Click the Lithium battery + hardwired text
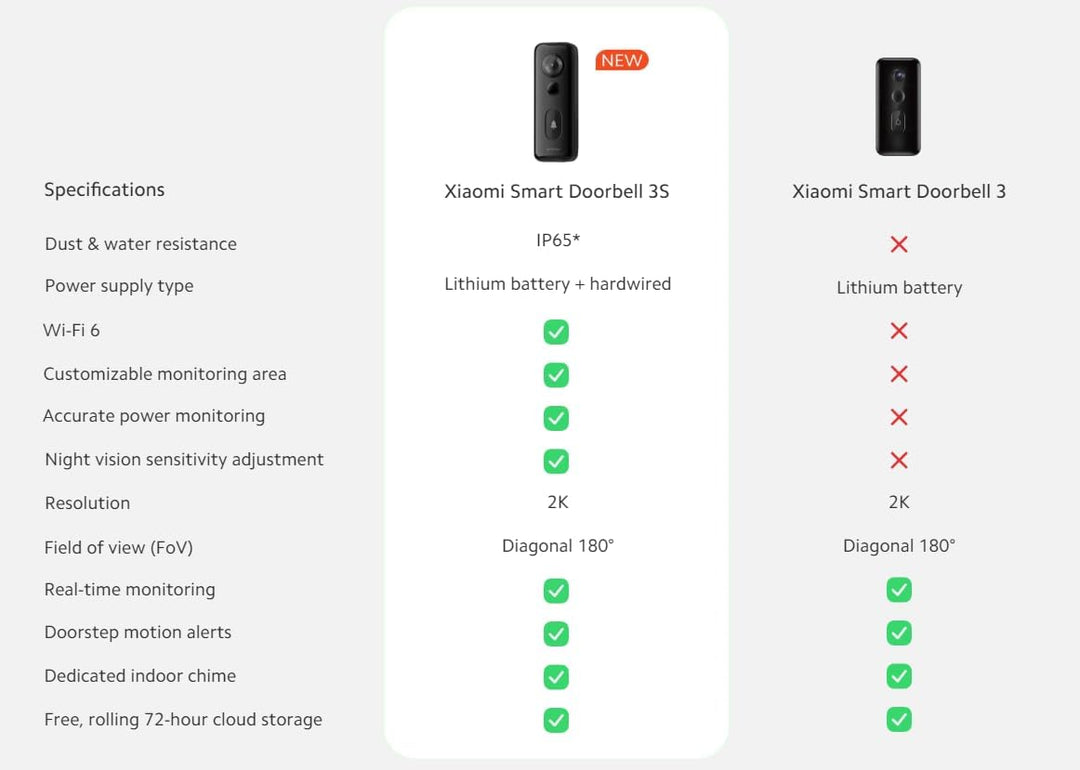Image resolution: width=1080 pixels, height=770 pixels. 557,284
